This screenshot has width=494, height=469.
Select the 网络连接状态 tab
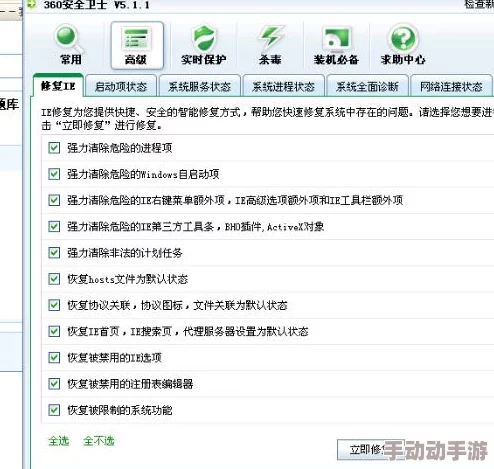[x=451, y=87]
